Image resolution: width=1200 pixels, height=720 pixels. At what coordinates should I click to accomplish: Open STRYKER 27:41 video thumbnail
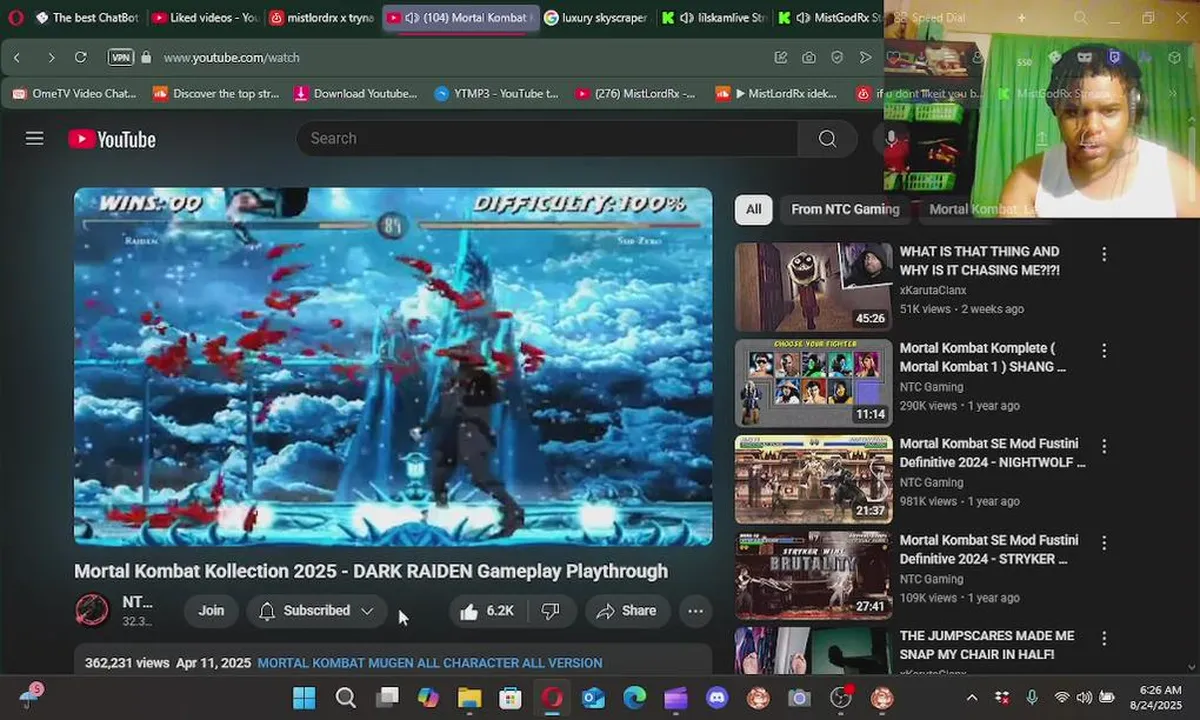pyautogui.click(x=813, y=575)
